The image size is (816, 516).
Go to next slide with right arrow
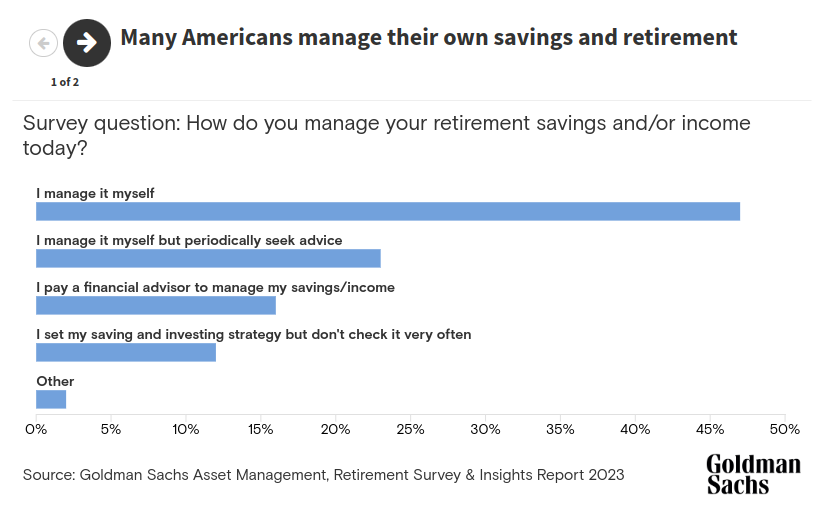point(87,43)
